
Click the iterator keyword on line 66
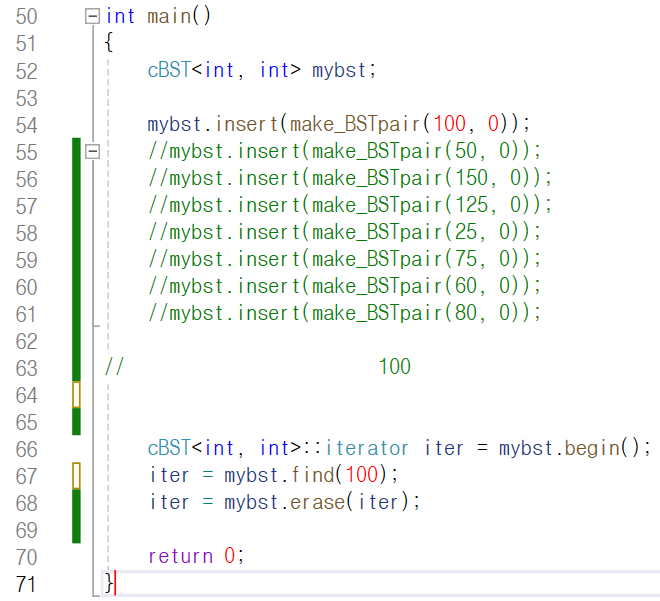click(367, 448)
